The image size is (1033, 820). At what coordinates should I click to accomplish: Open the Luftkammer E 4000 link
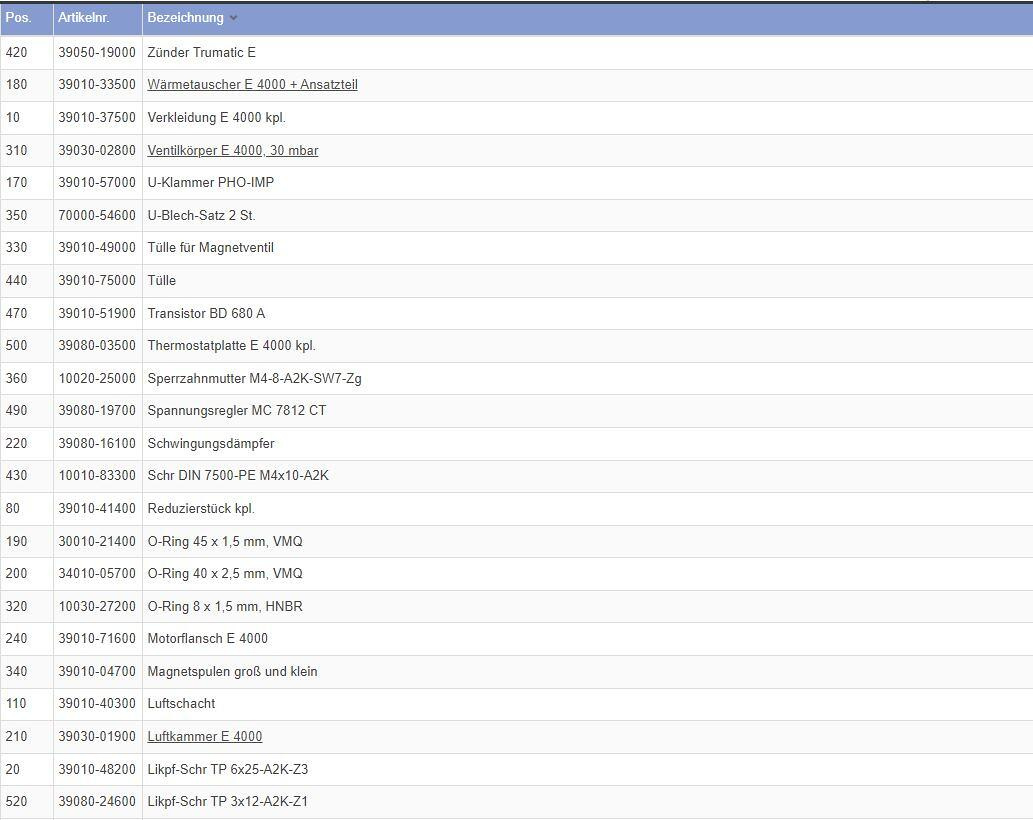tap(204, 737)
